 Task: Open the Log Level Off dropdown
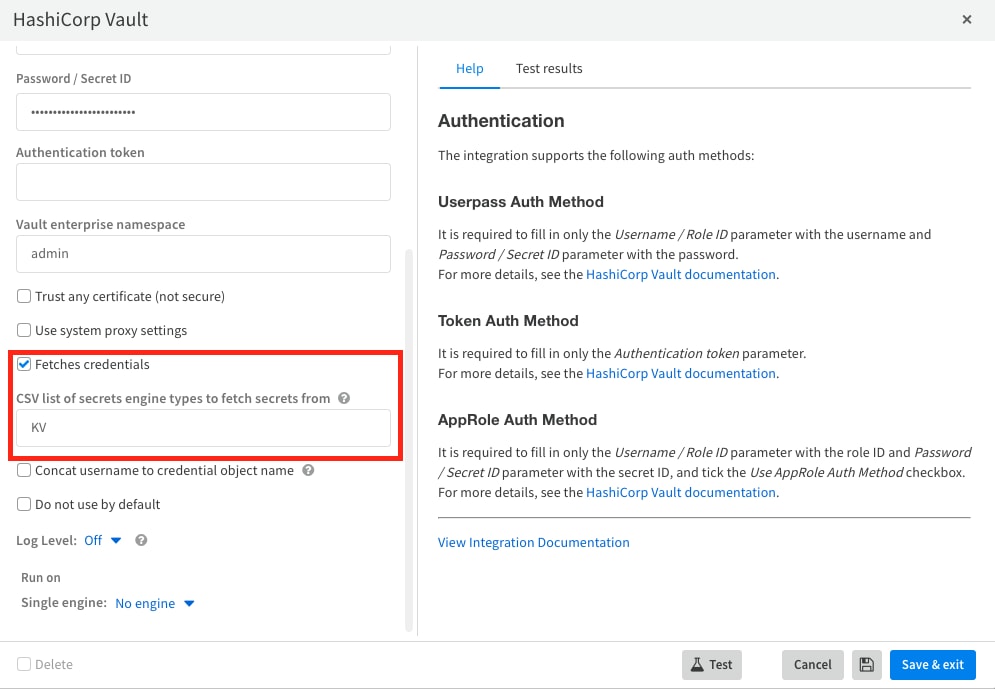pyautogui.click(x=102, y=540)
